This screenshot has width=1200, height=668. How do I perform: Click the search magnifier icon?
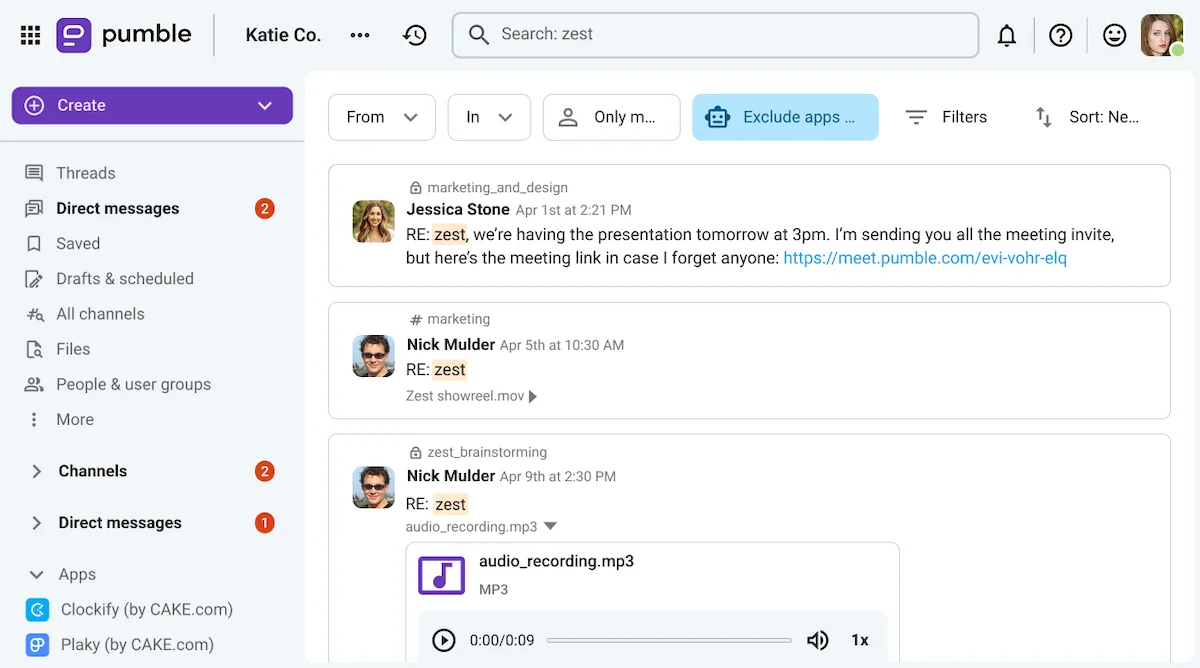pos(479,35)
